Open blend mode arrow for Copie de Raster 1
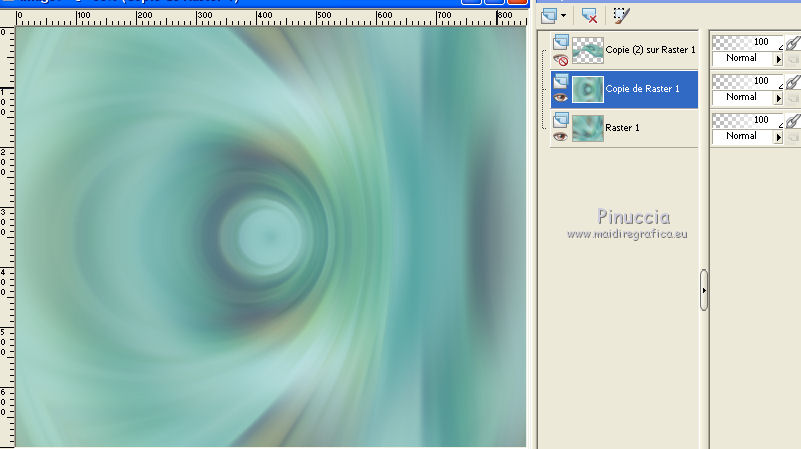Image resolution: width=801 pixels, height=449 pixels. [x=778, y=98]
